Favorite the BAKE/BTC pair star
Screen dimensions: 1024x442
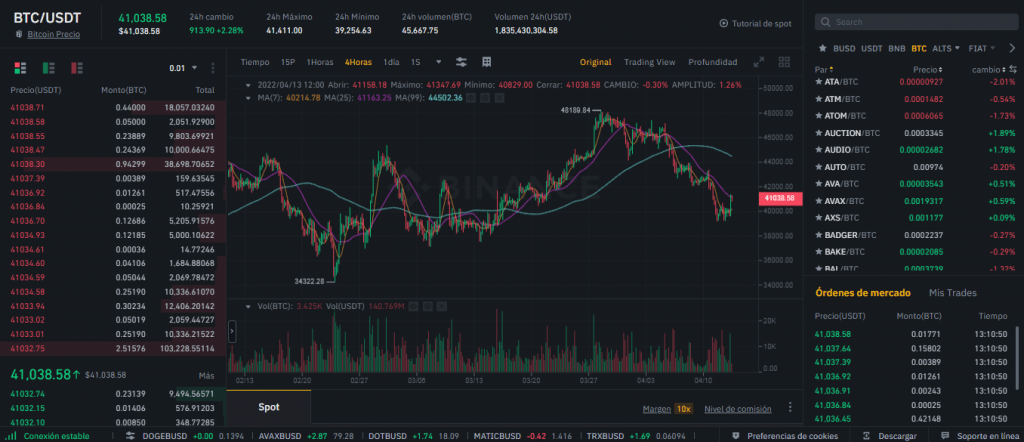tap(819, 252)
